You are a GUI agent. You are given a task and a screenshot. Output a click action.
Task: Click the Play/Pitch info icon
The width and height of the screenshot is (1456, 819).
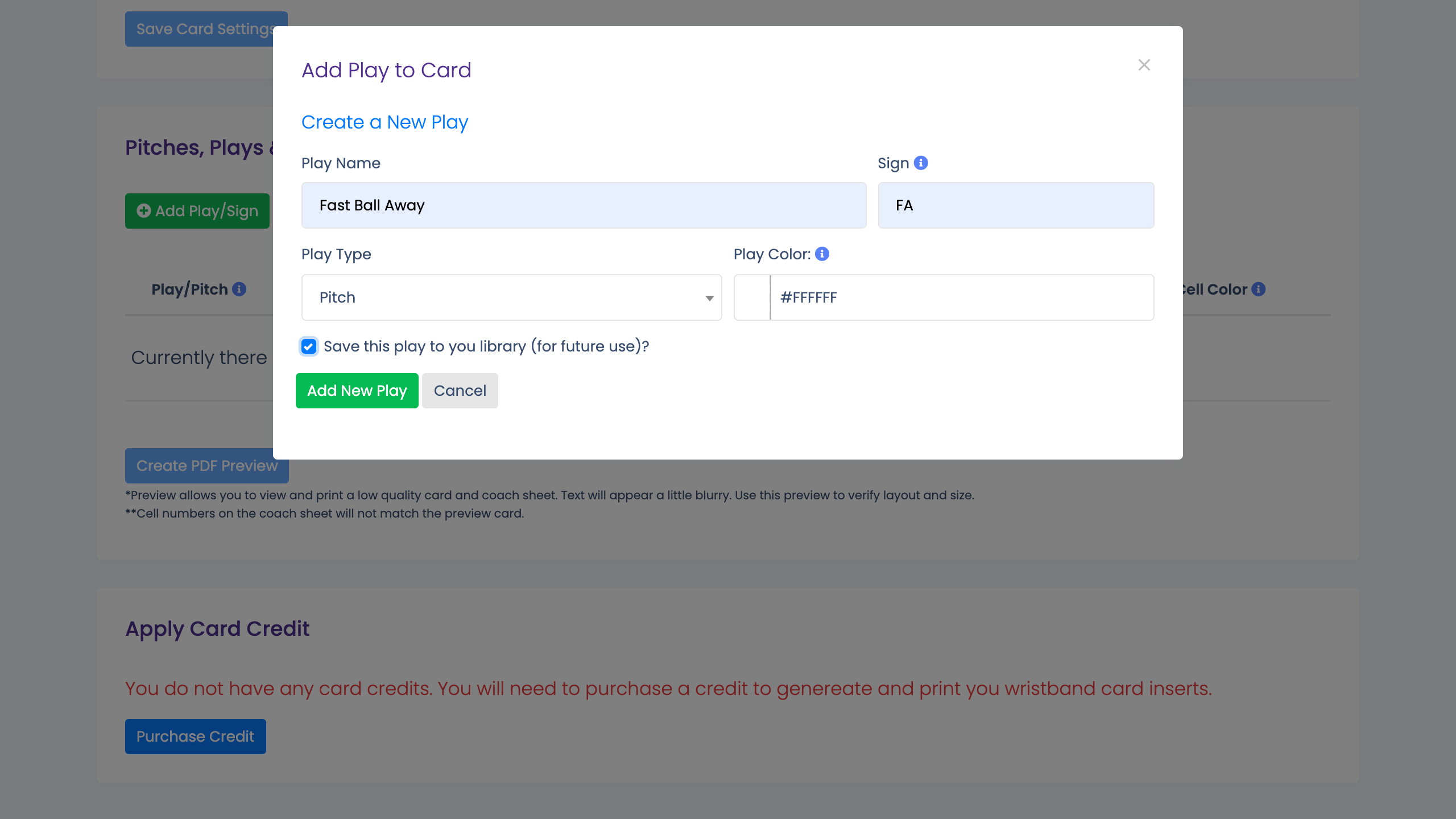pos(239,289)
